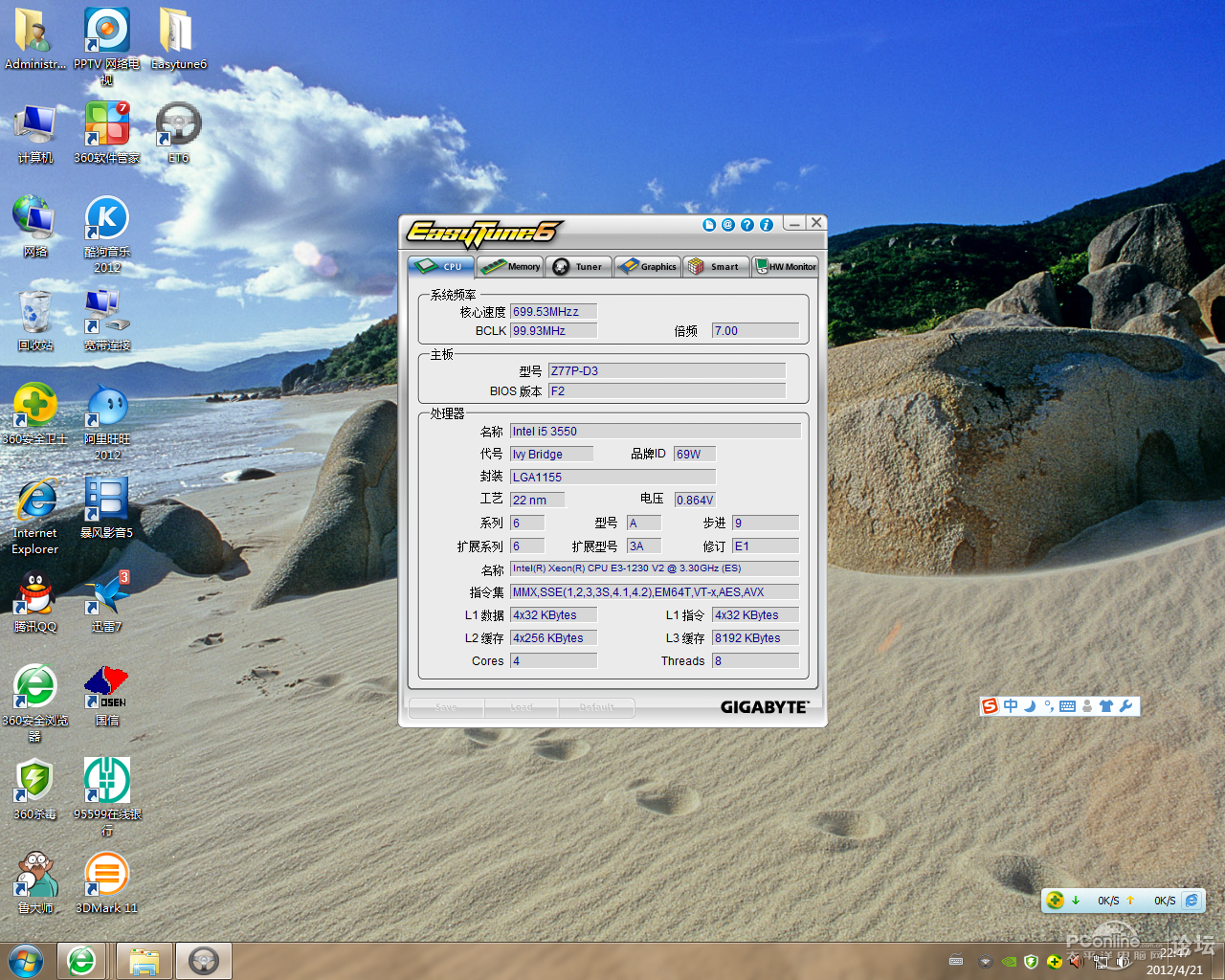Image resolution: width=1225 pixels, height=980 pixels.
Task: Click the 0.864V voltage field
Action: [x=695, y=500]
